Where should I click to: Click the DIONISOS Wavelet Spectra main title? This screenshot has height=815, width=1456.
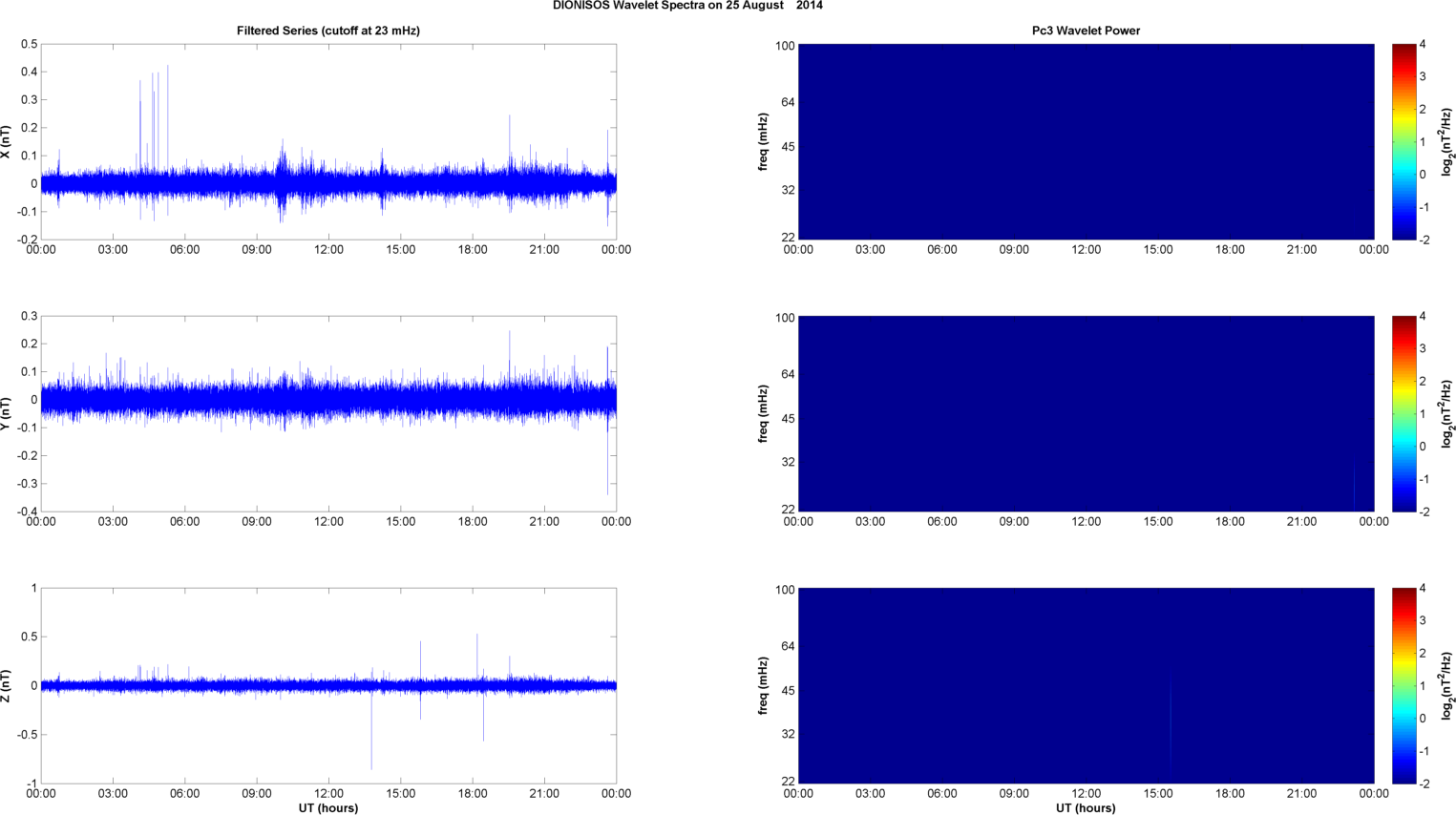pyautogui.click(x=687, y=6)
